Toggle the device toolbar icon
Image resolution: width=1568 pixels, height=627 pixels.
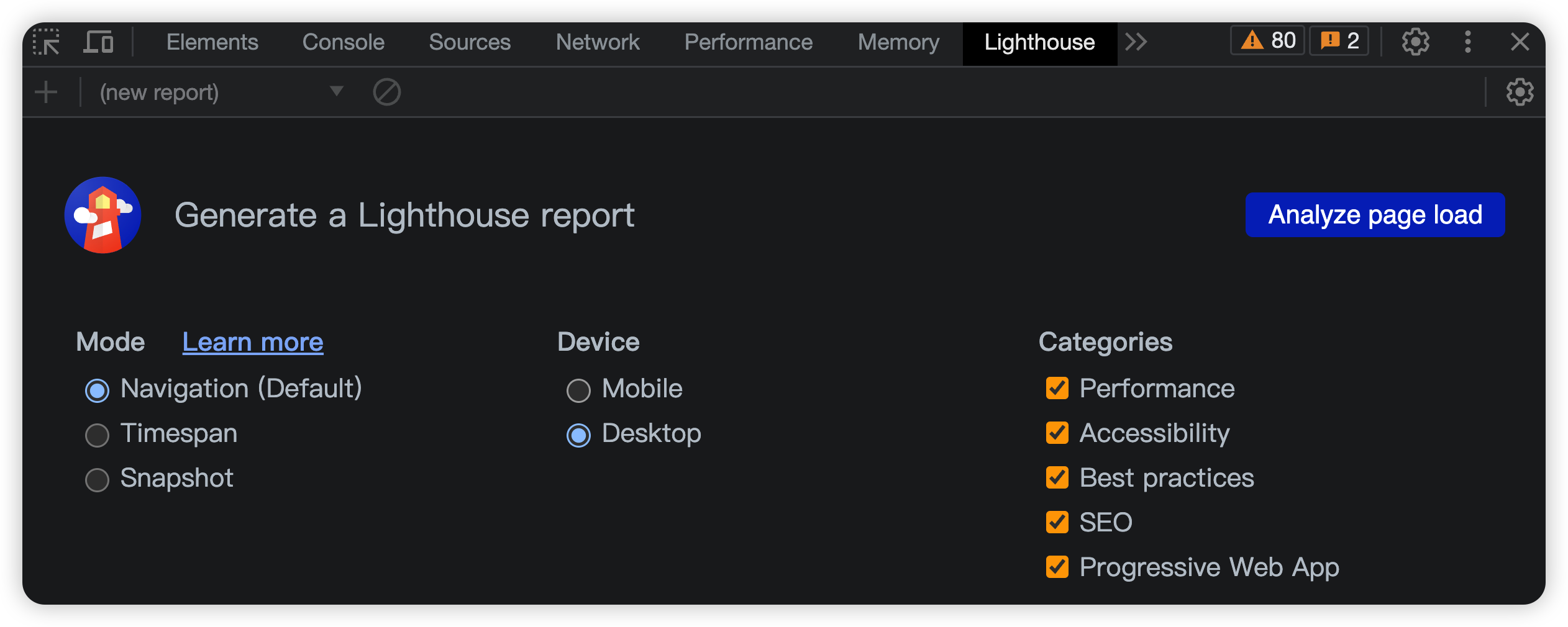tap(99, 42)
